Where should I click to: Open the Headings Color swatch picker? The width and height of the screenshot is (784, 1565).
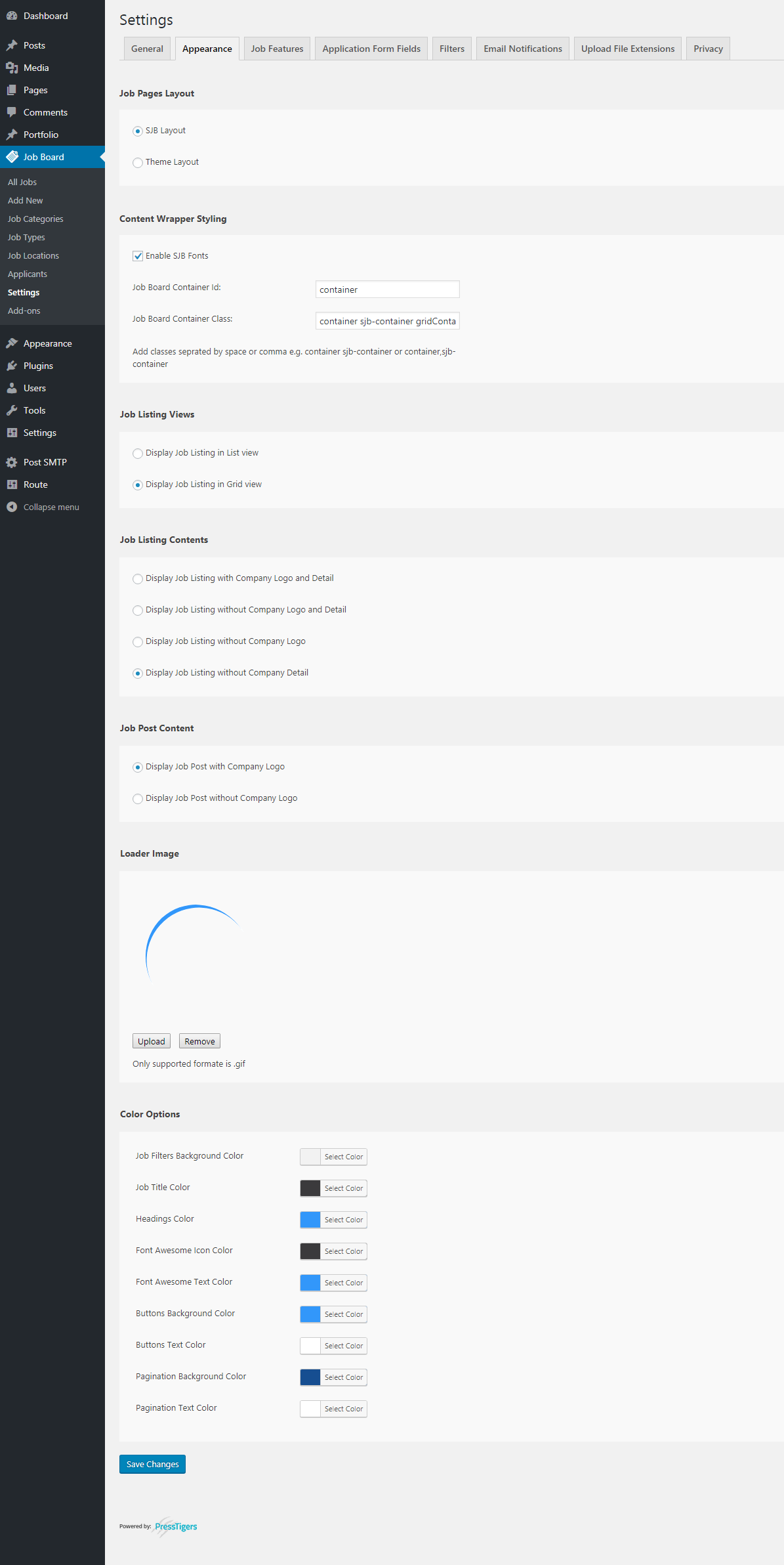pyautogui.click(x=310, y=1220)
